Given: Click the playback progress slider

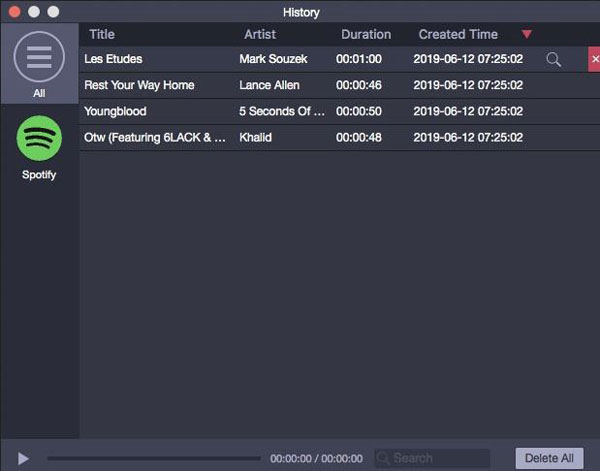Looking at the screenshot, I should [x=155, y=458].
